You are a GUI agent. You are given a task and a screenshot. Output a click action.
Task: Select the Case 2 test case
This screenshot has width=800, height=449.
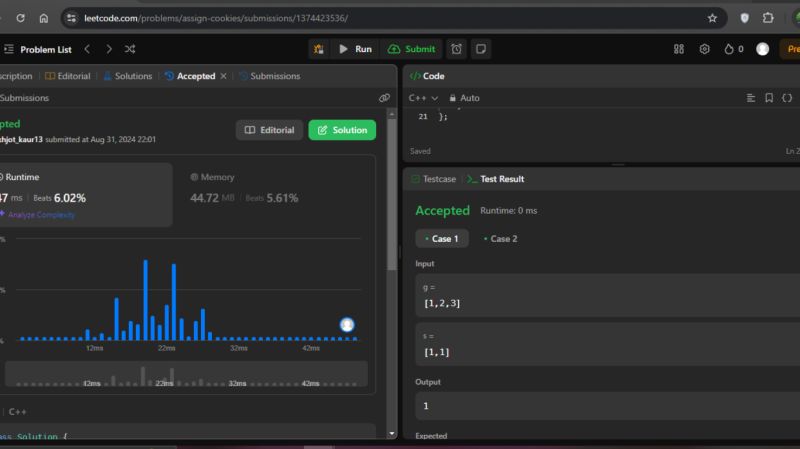(x=500, y=239)
